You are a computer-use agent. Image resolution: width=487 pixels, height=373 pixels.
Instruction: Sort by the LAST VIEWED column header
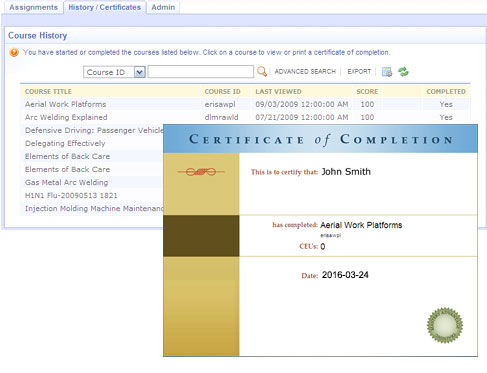[278, 91]
